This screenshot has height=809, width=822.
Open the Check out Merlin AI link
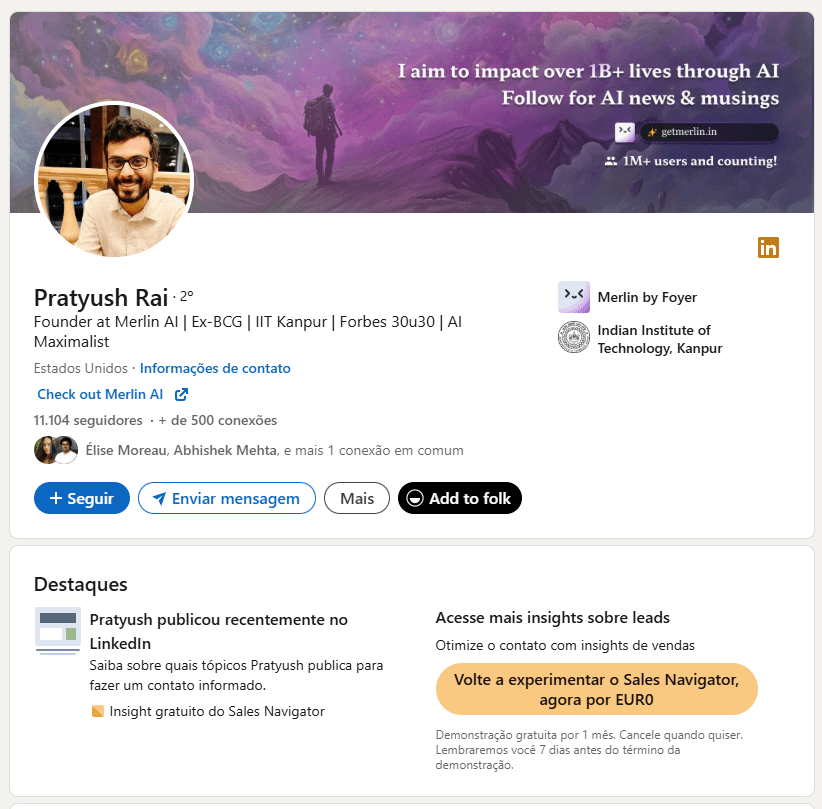[100, 394]
